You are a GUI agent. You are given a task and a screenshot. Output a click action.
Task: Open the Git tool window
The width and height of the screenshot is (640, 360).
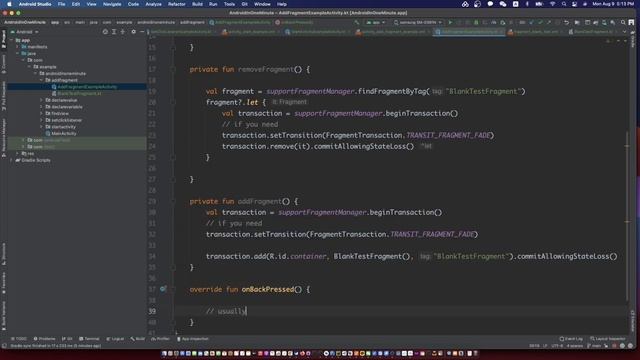point(67,339)
